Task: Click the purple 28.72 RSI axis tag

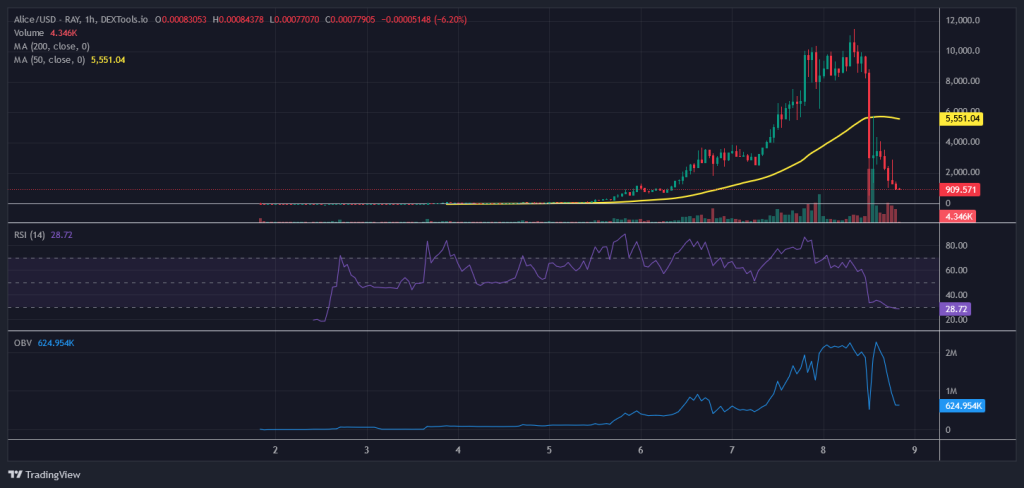Action: click(x=955, y=310)
